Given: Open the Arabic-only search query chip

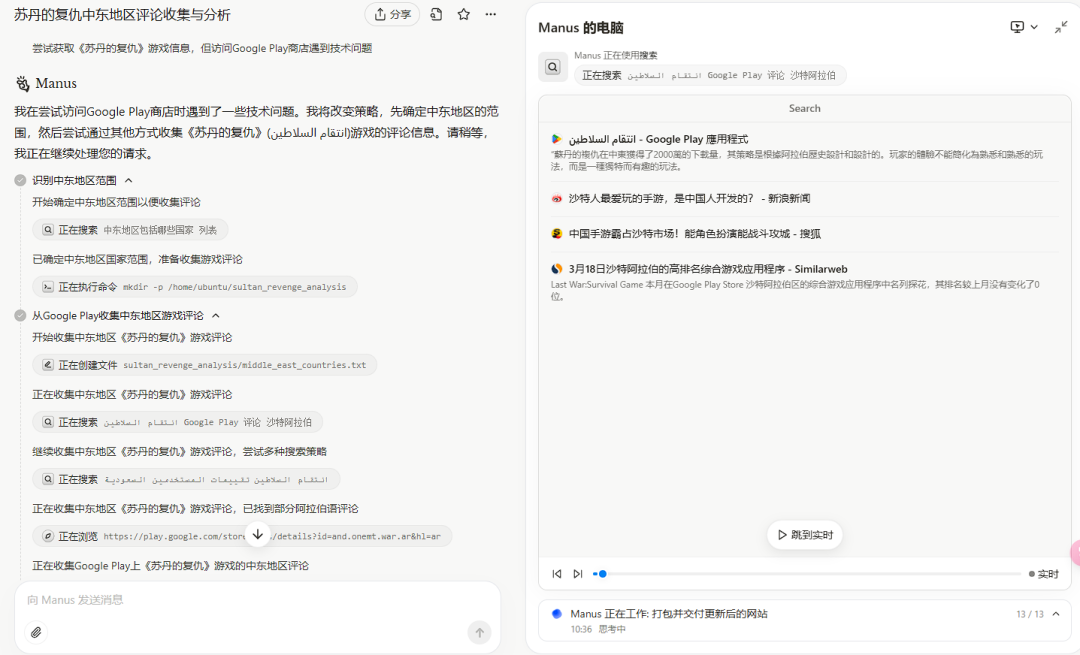Looking at the screenshot, I should point(186,479).
